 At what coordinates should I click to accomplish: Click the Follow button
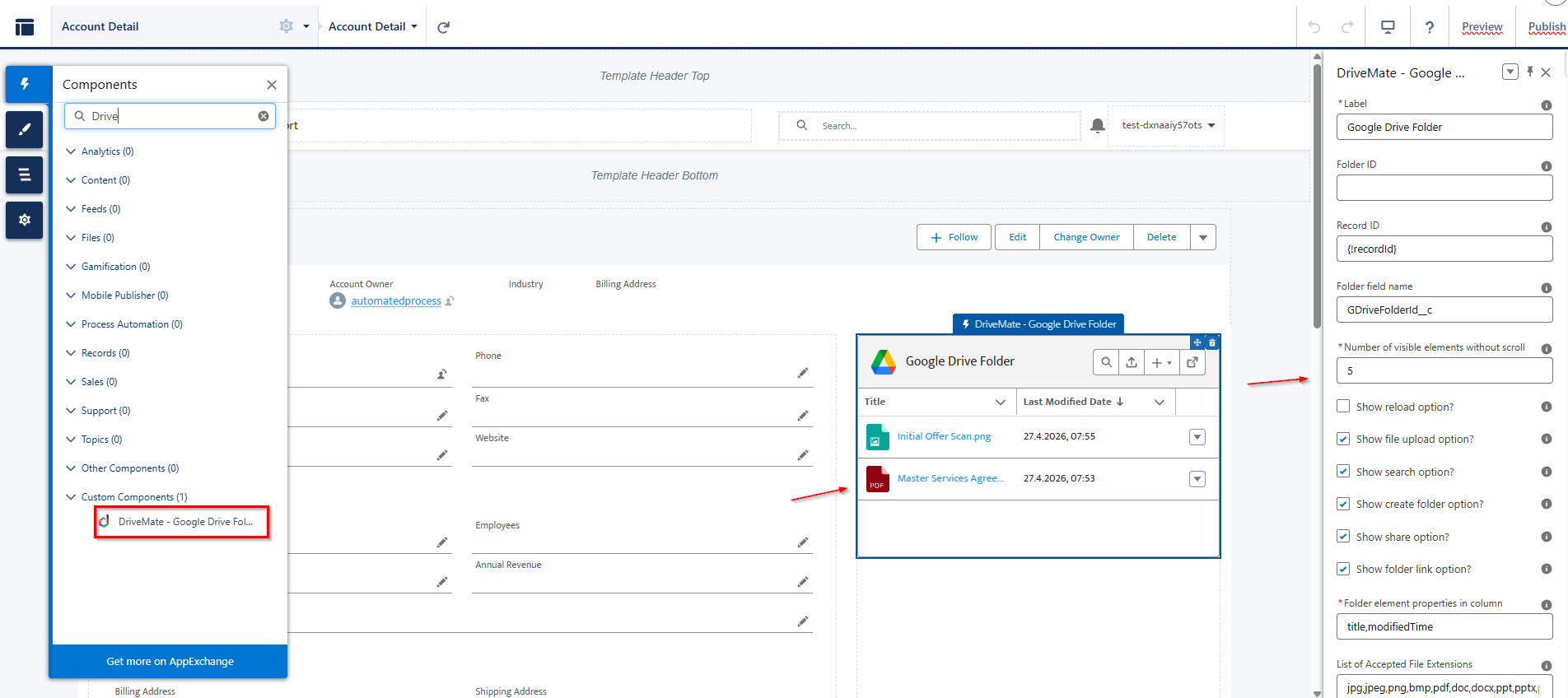(954, 237)
